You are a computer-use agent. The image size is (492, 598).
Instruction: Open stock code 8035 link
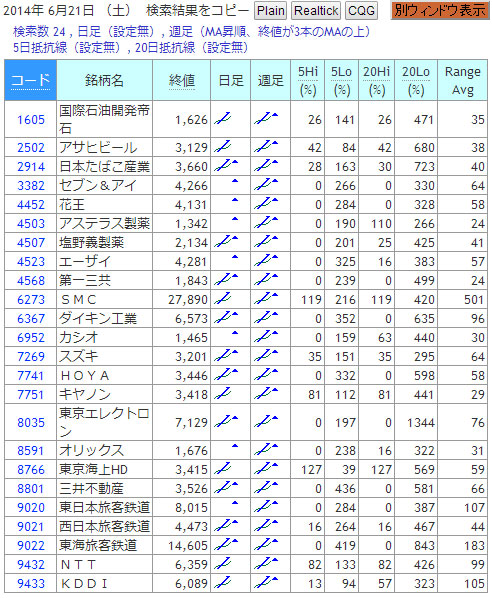click(x=31, y=423)
